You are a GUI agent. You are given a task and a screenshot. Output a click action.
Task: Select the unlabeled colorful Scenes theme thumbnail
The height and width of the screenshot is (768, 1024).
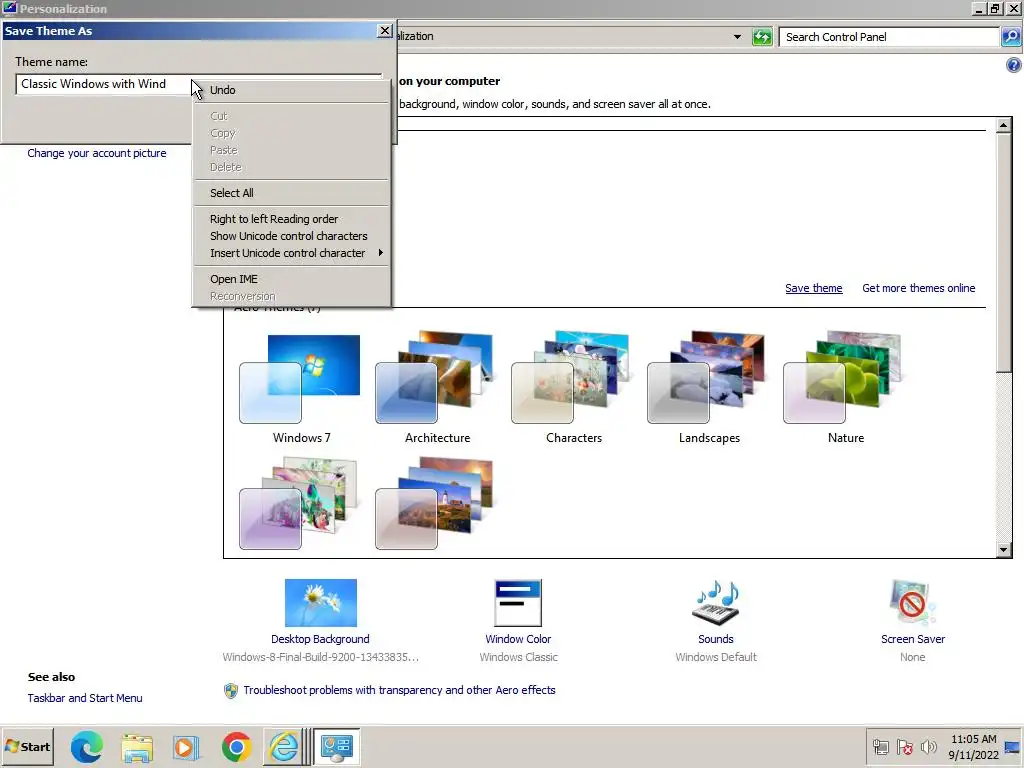pyautogui.click(x=300, y=503)
